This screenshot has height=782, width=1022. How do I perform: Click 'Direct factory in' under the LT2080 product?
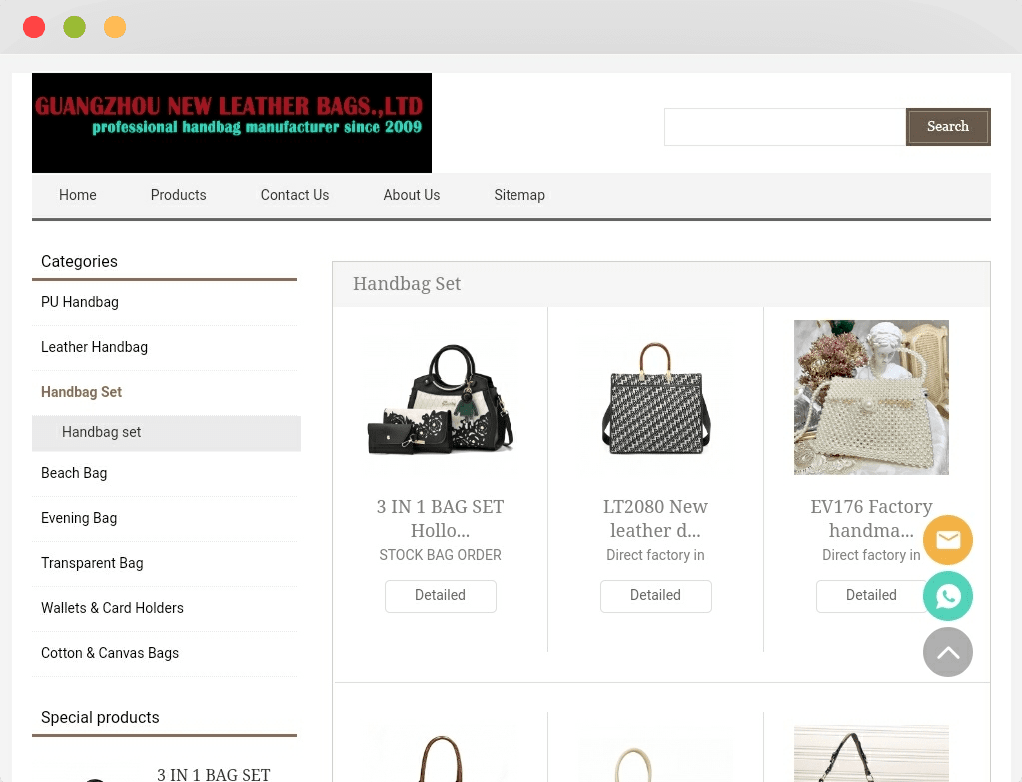coord(656,555)
